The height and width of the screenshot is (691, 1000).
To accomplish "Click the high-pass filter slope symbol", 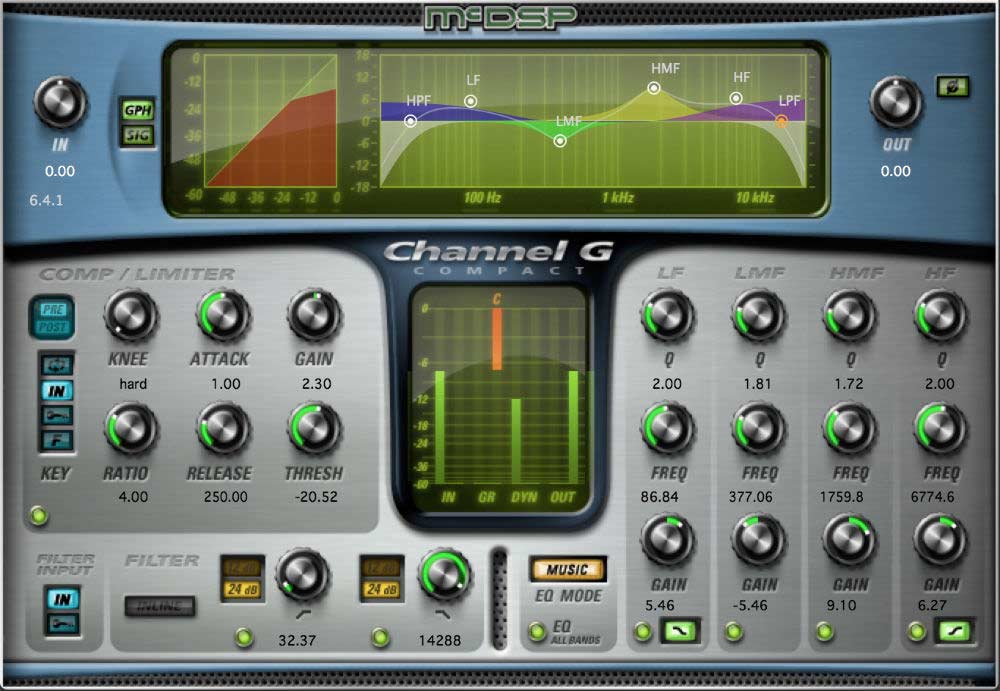I will [303, 614].
